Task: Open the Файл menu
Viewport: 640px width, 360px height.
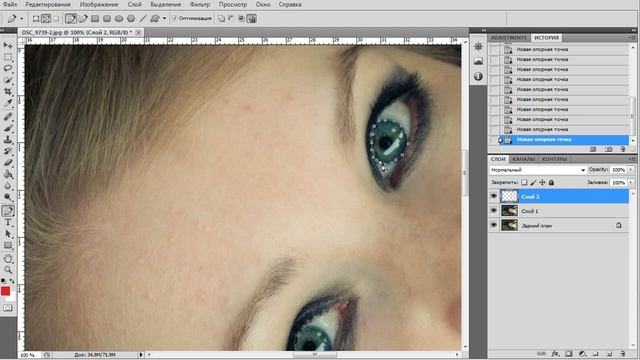Action: point(10,4)
